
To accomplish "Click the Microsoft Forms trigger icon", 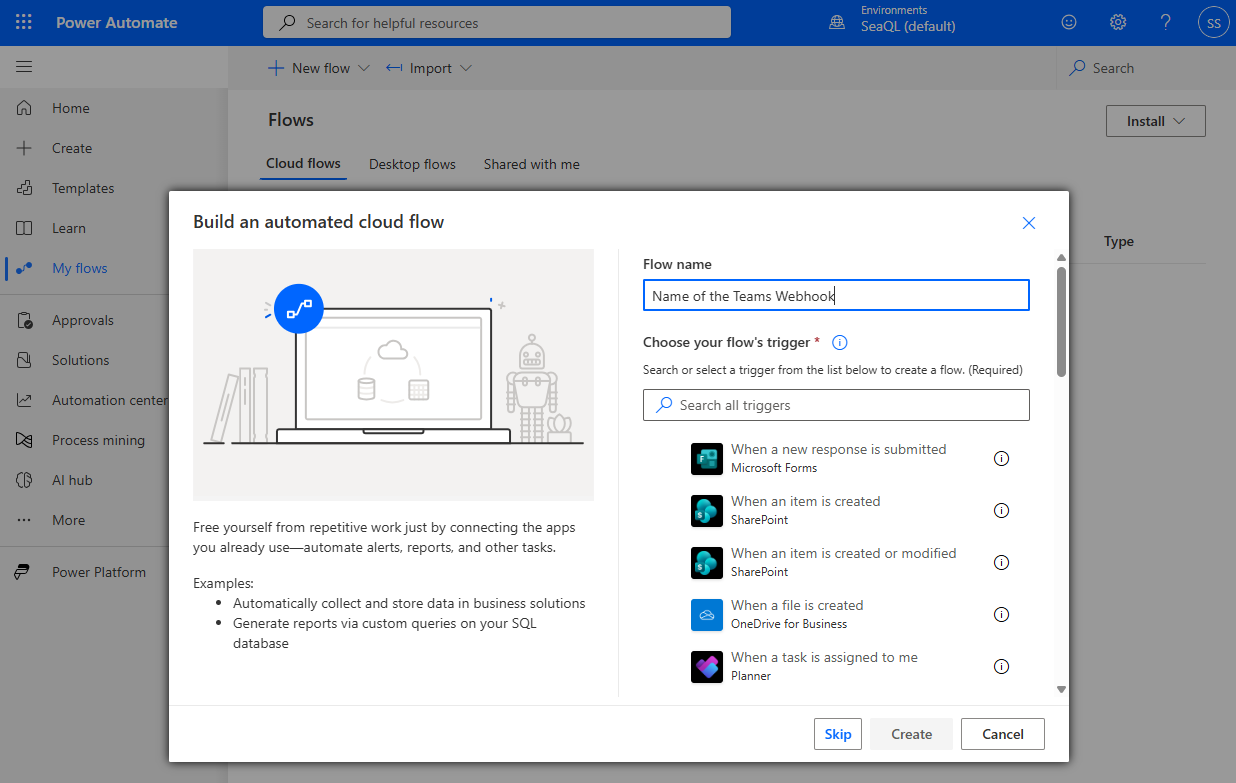I will pos(706,459).
